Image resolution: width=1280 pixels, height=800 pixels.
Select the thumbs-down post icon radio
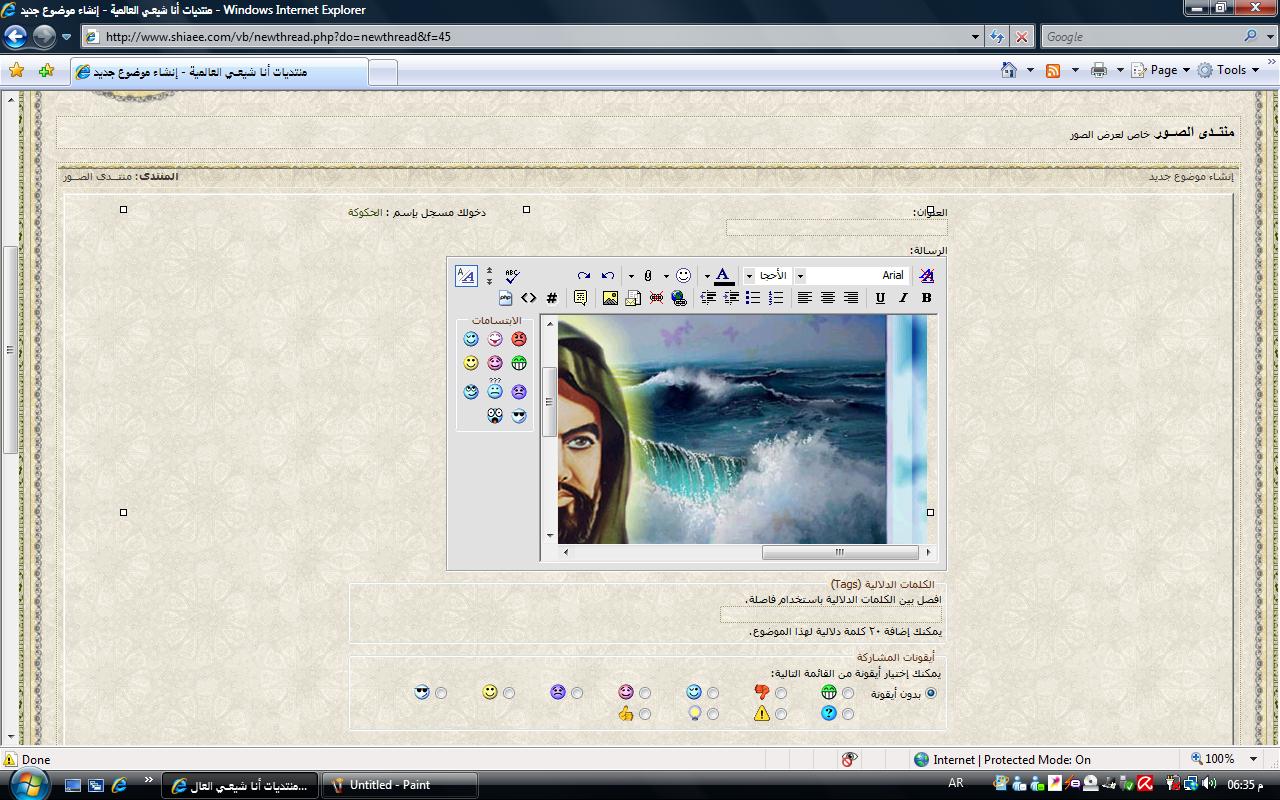pyautogui.click(x=781, y=693)
